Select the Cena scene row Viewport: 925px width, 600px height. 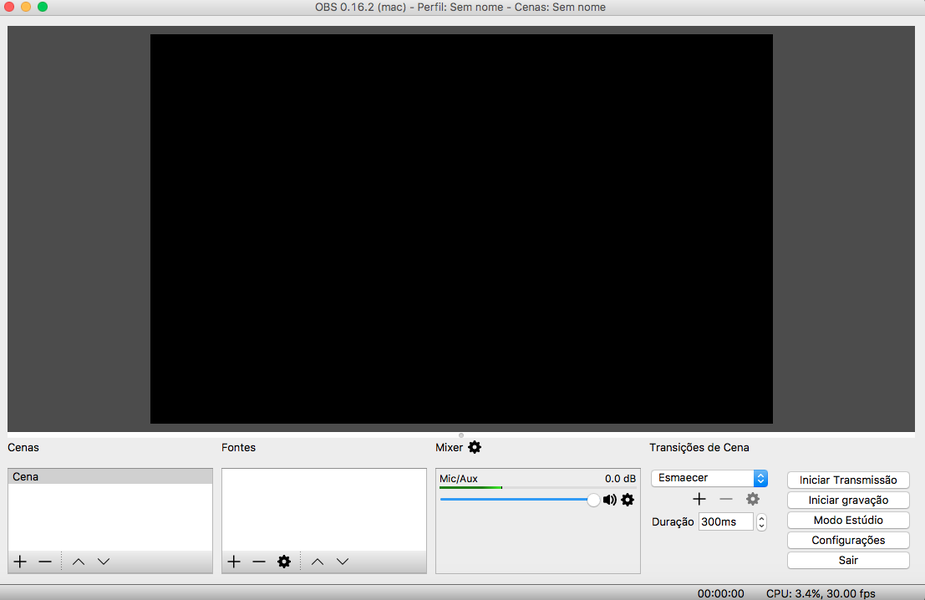click(x=110, y=477)
